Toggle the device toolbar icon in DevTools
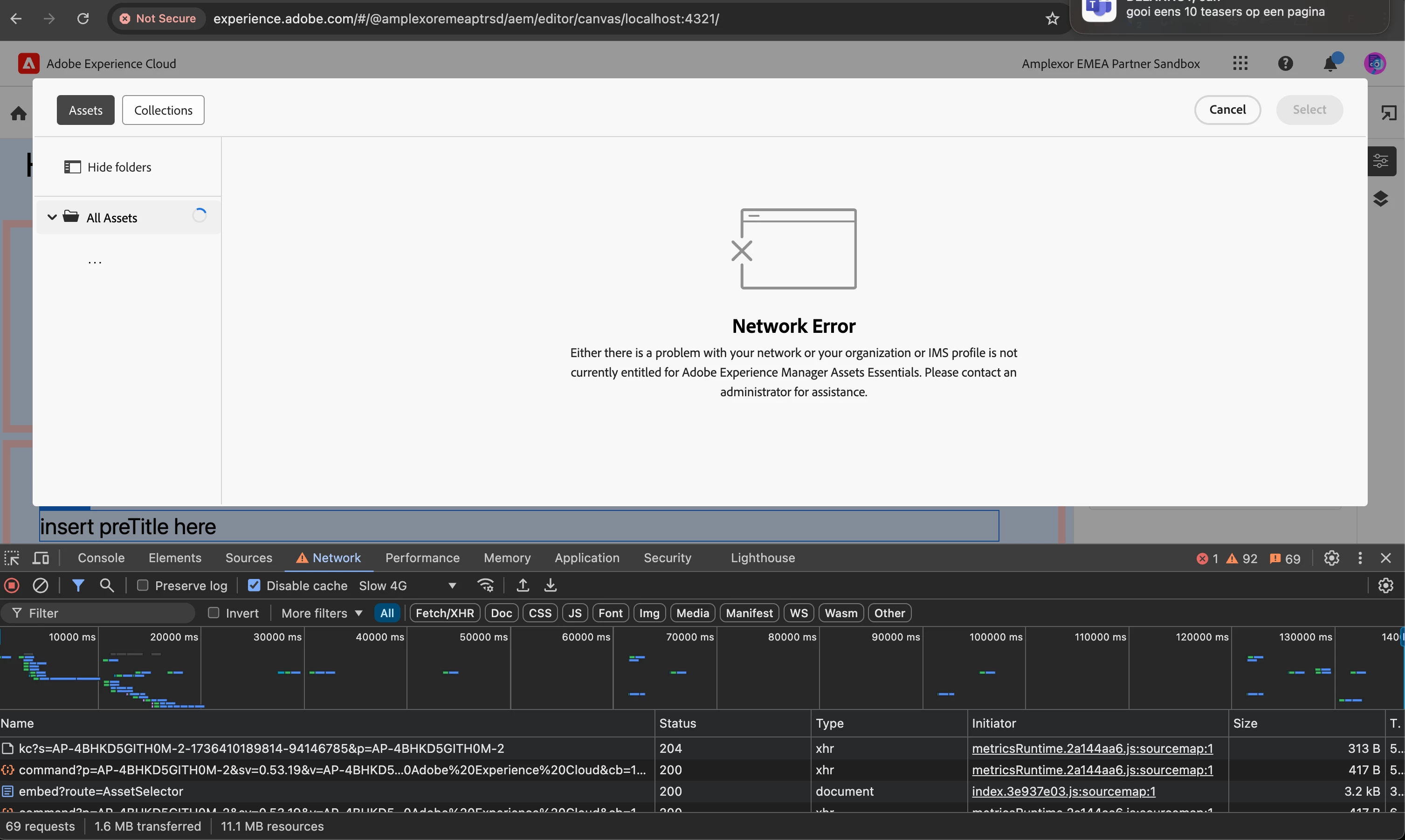The height and width of the screenshot is (840, 1405). coord(41,558)
